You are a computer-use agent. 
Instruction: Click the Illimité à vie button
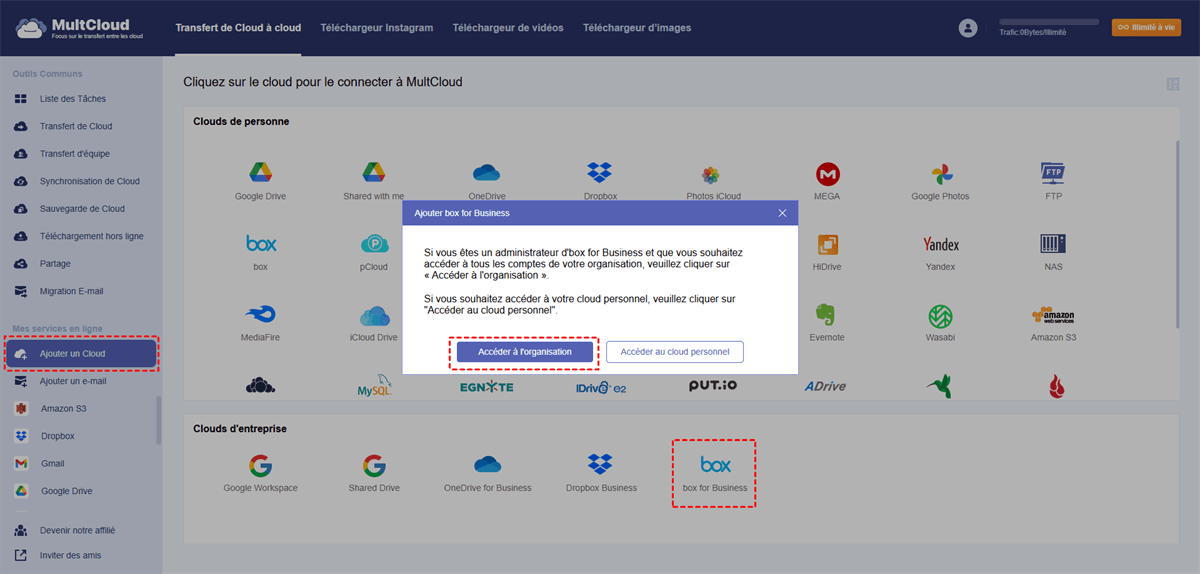coord(1146,28)
